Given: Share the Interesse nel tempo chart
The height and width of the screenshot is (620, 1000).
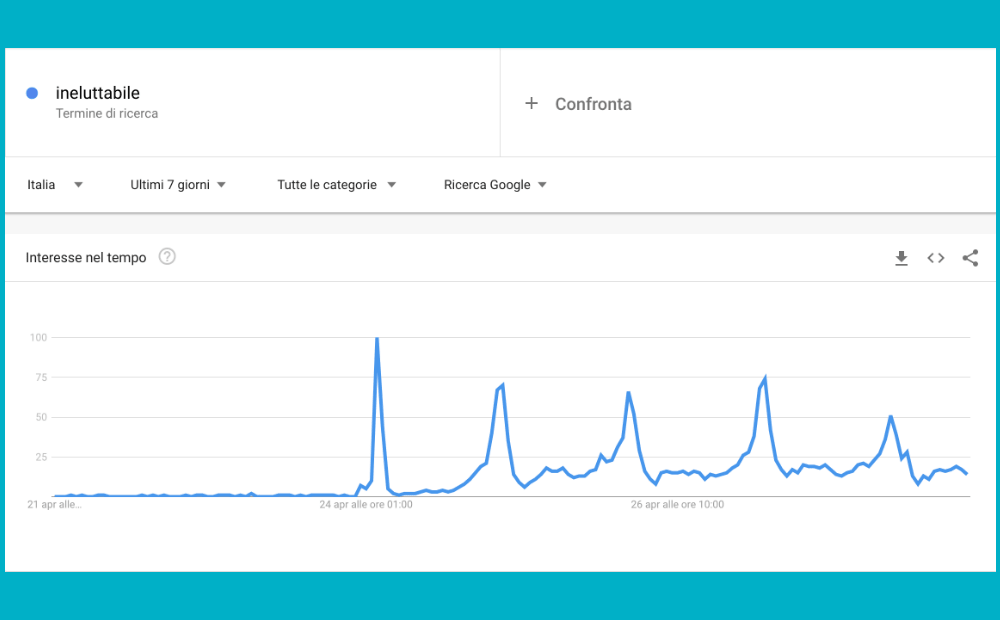Looking at the screenshot, I should [970, 258].
